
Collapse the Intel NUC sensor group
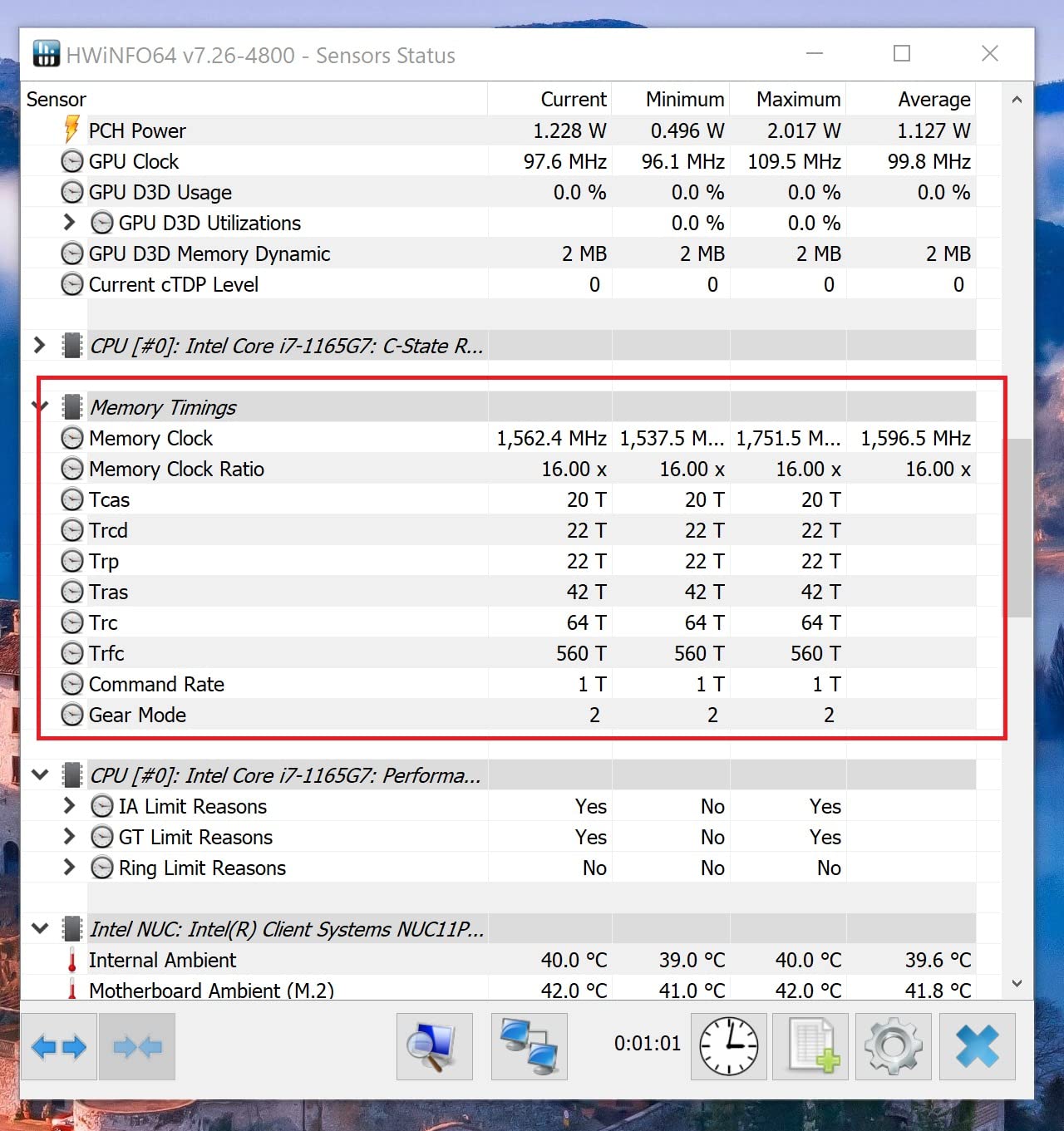click(39, 929)
